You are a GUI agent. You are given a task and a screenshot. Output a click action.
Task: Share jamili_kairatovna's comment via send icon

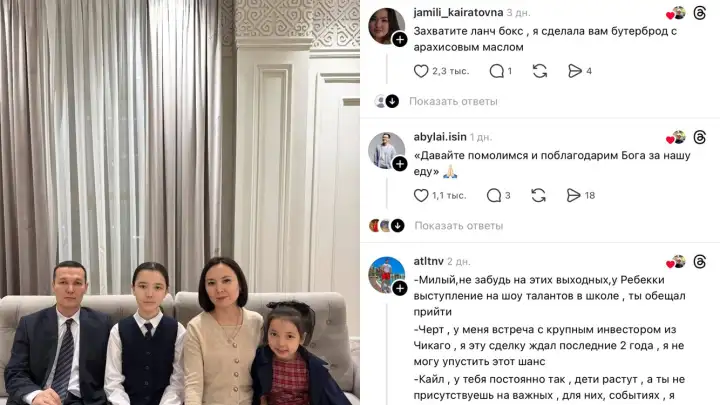pyautogui.click(x=574, y=71)
